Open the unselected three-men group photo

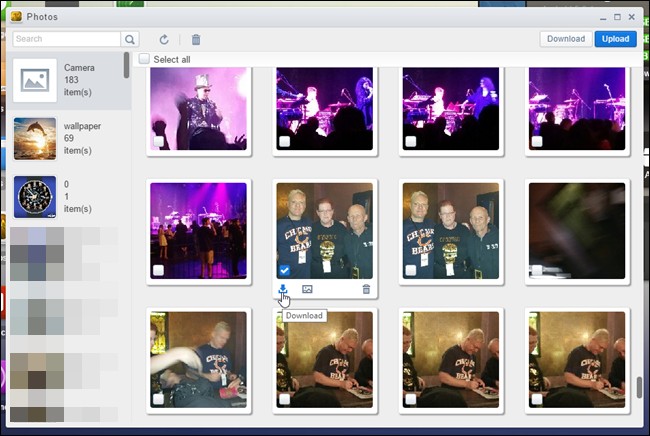451,231
